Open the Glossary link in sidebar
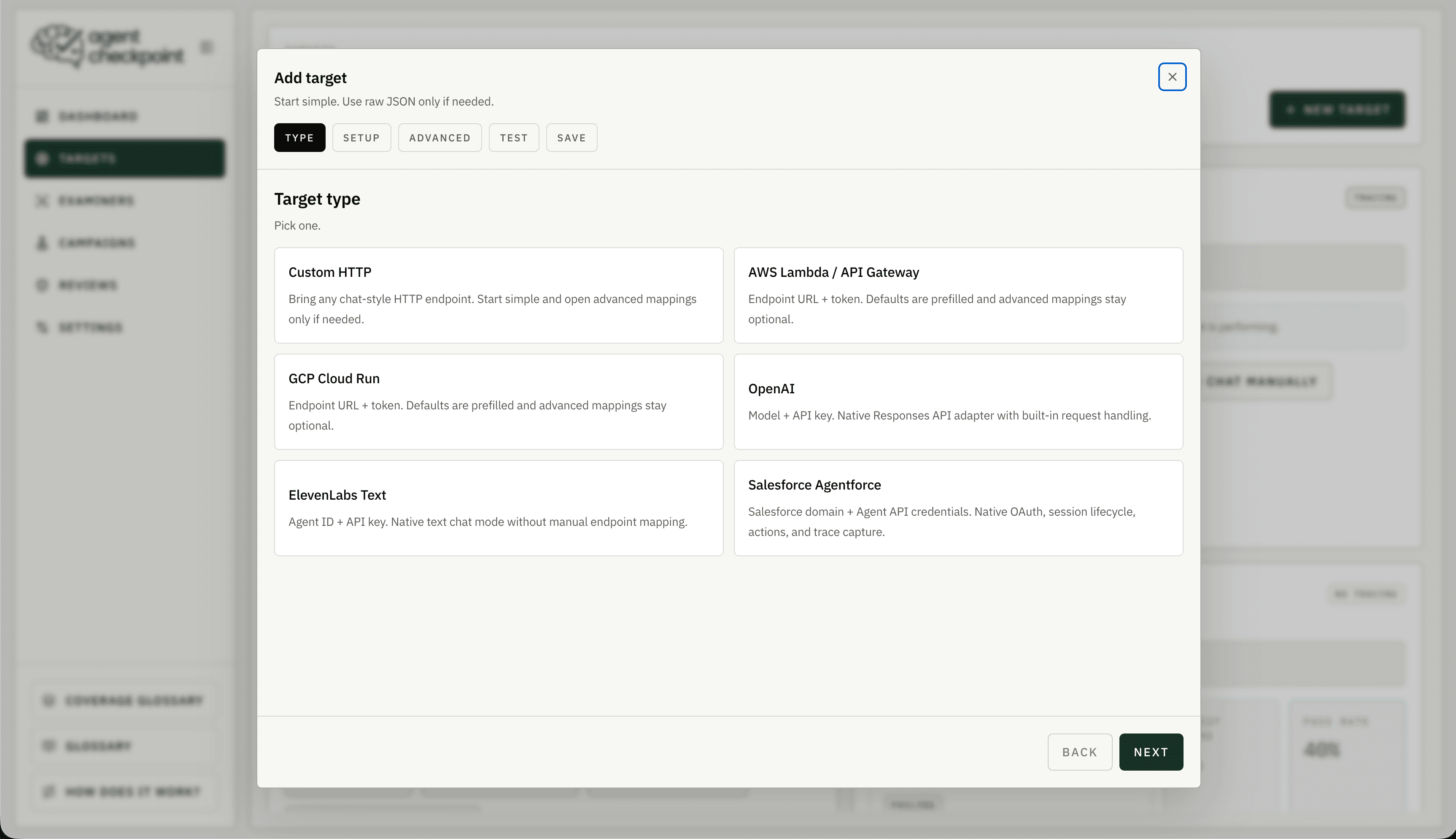The image size is (1456, 839). pos(124,746)
